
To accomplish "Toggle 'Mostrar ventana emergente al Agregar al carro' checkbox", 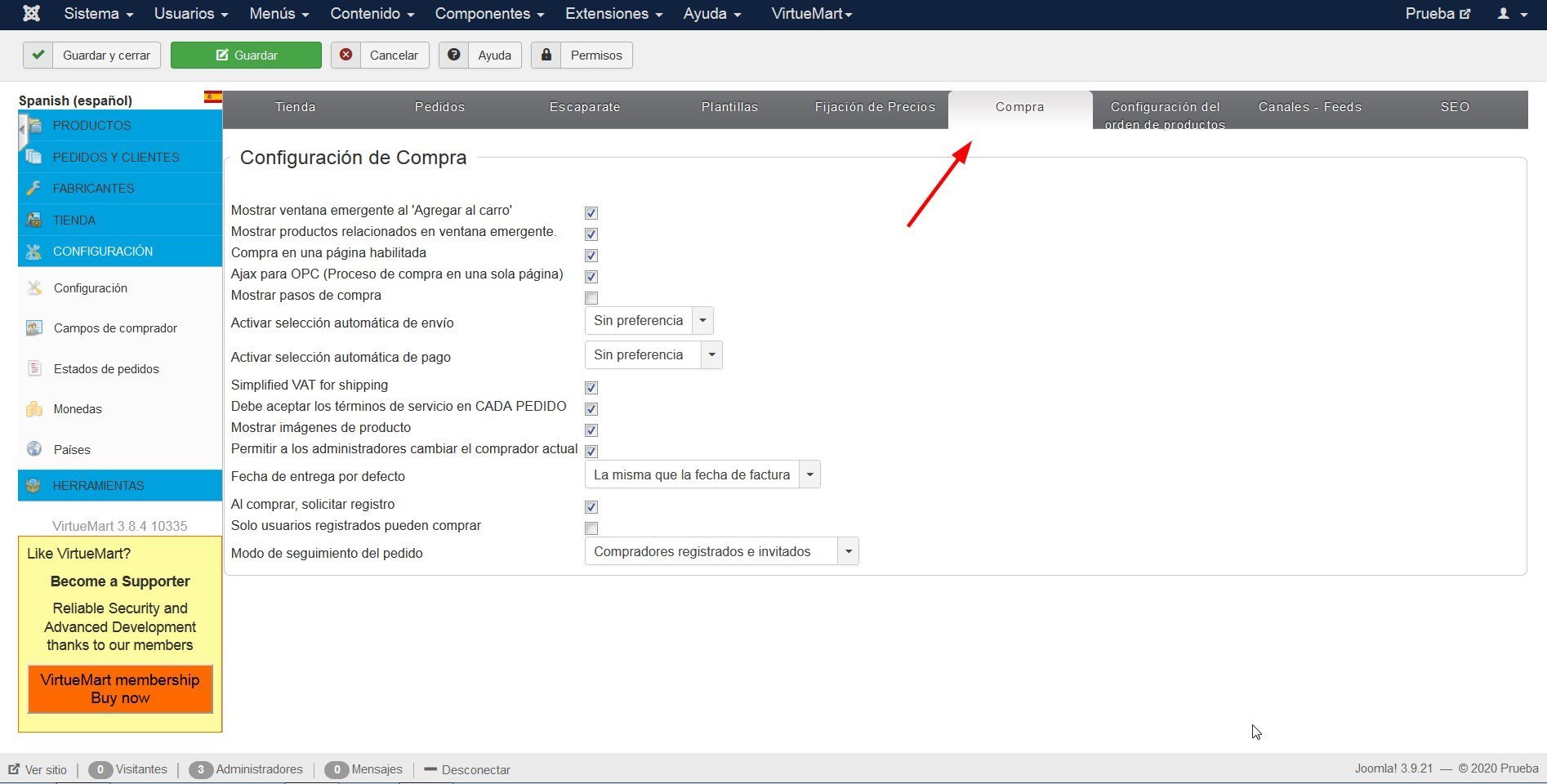I will [x=591, y=213].
